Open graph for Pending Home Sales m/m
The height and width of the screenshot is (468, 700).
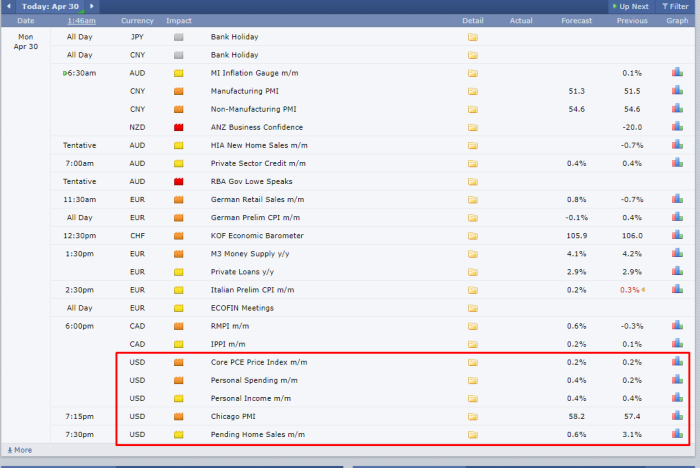point(677,434)
